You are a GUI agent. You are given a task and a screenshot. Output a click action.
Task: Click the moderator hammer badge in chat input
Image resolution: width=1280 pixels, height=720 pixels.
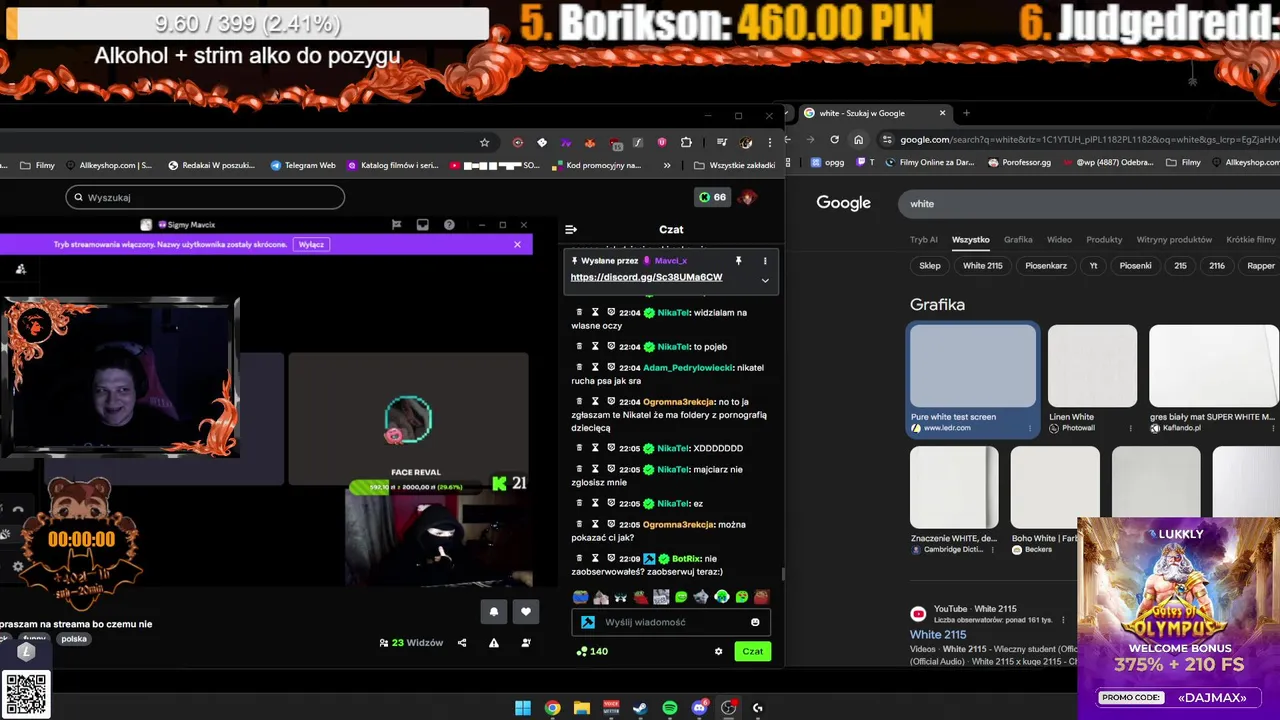[588, 622]
